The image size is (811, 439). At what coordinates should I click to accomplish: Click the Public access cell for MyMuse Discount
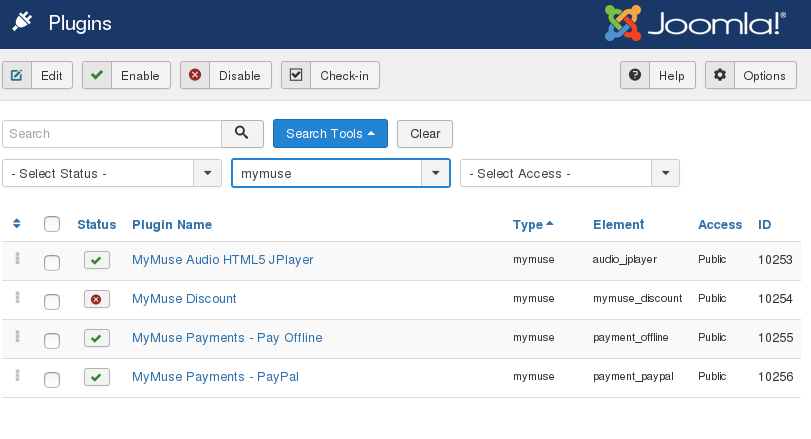(x=712, y=298)
